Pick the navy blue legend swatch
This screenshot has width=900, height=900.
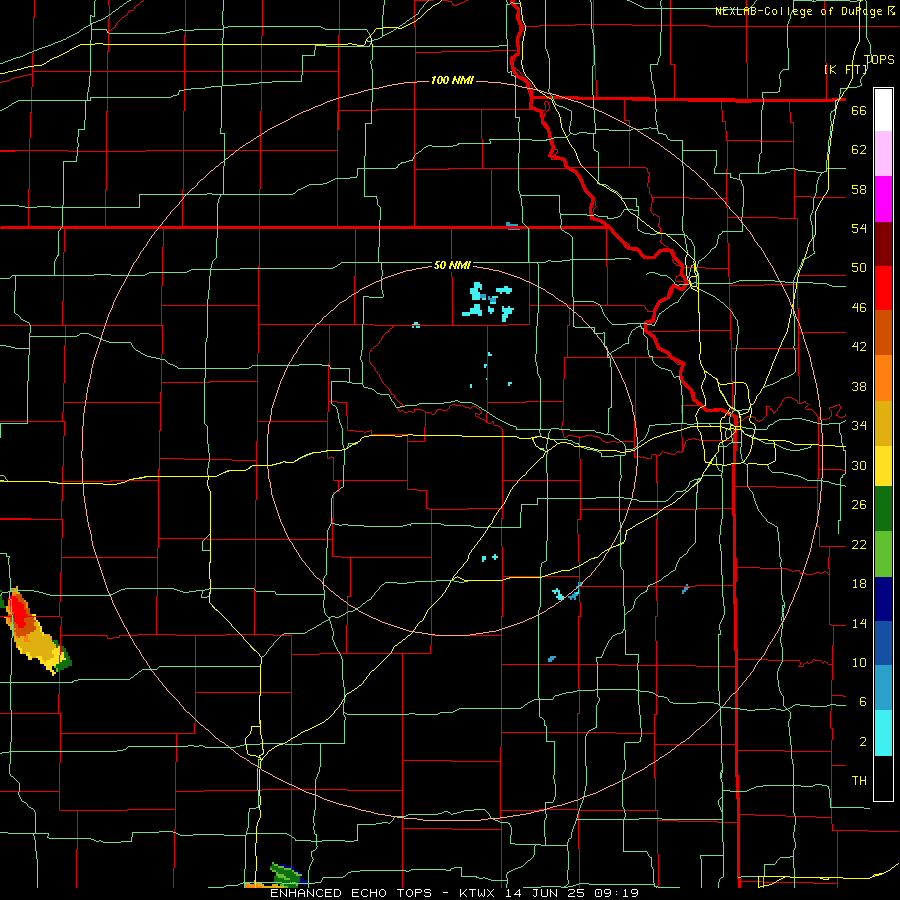click(883, 599)
